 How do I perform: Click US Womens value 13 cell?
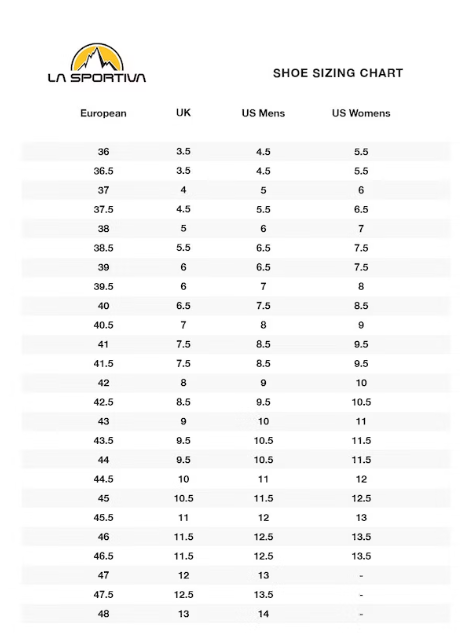pos(361,518)
